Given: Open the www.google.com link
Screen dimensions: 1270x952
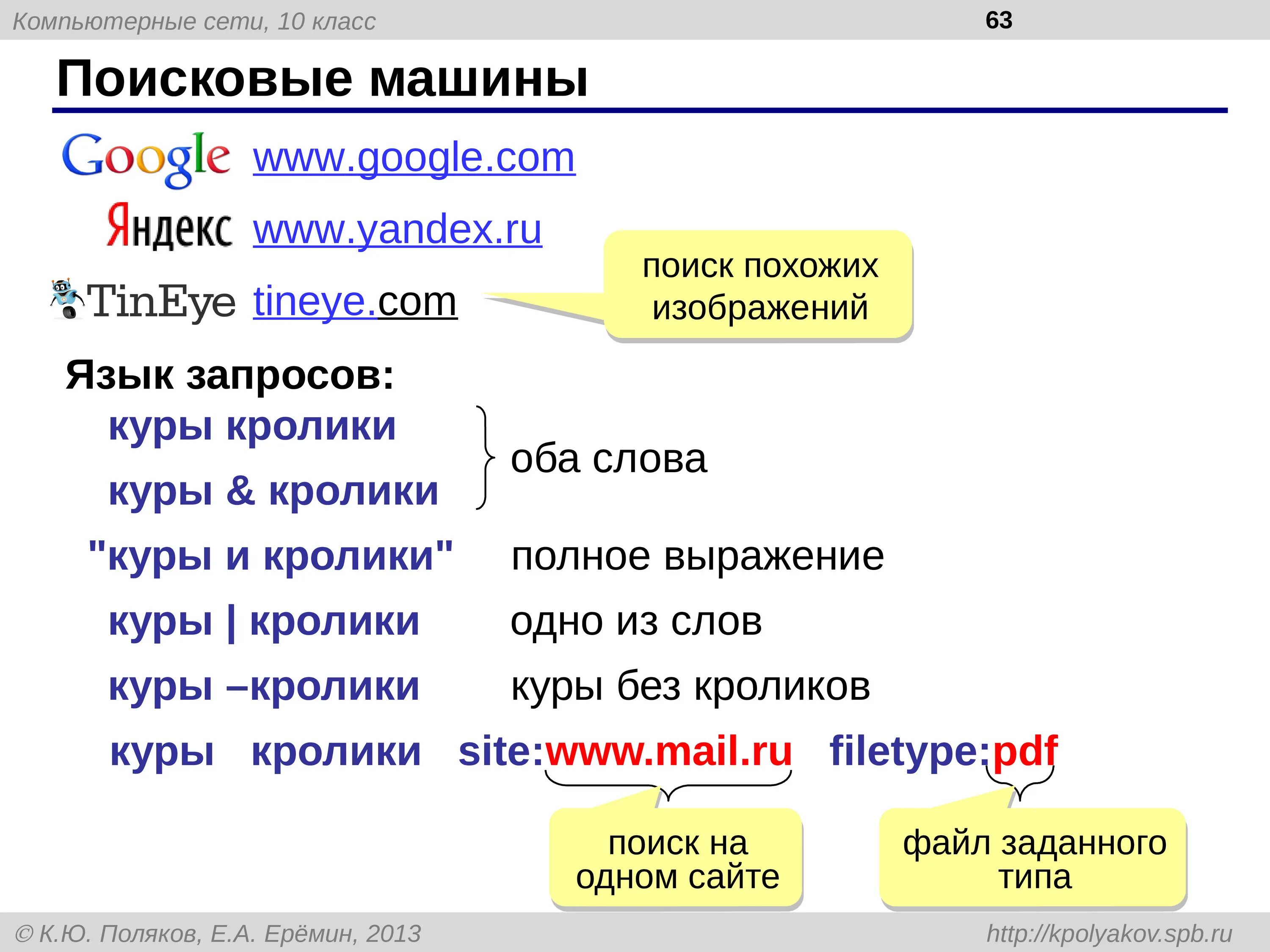Looking at the screenshot, I should coord(414,158).
